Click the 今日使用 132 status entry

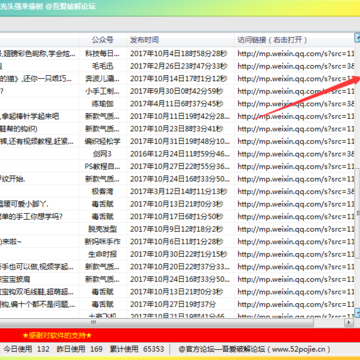pyautogui.click(x=26, y=349)
